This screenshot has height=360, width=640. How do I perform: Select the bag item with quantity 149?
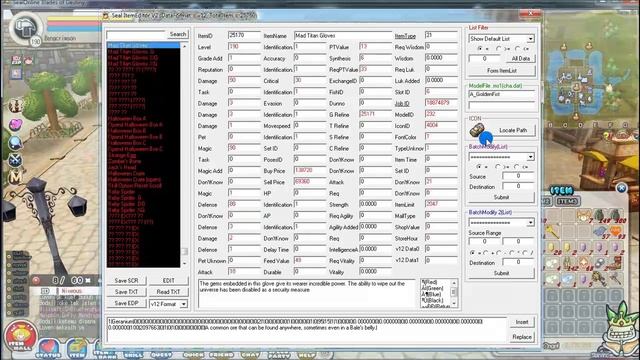(x=600, y=216)
